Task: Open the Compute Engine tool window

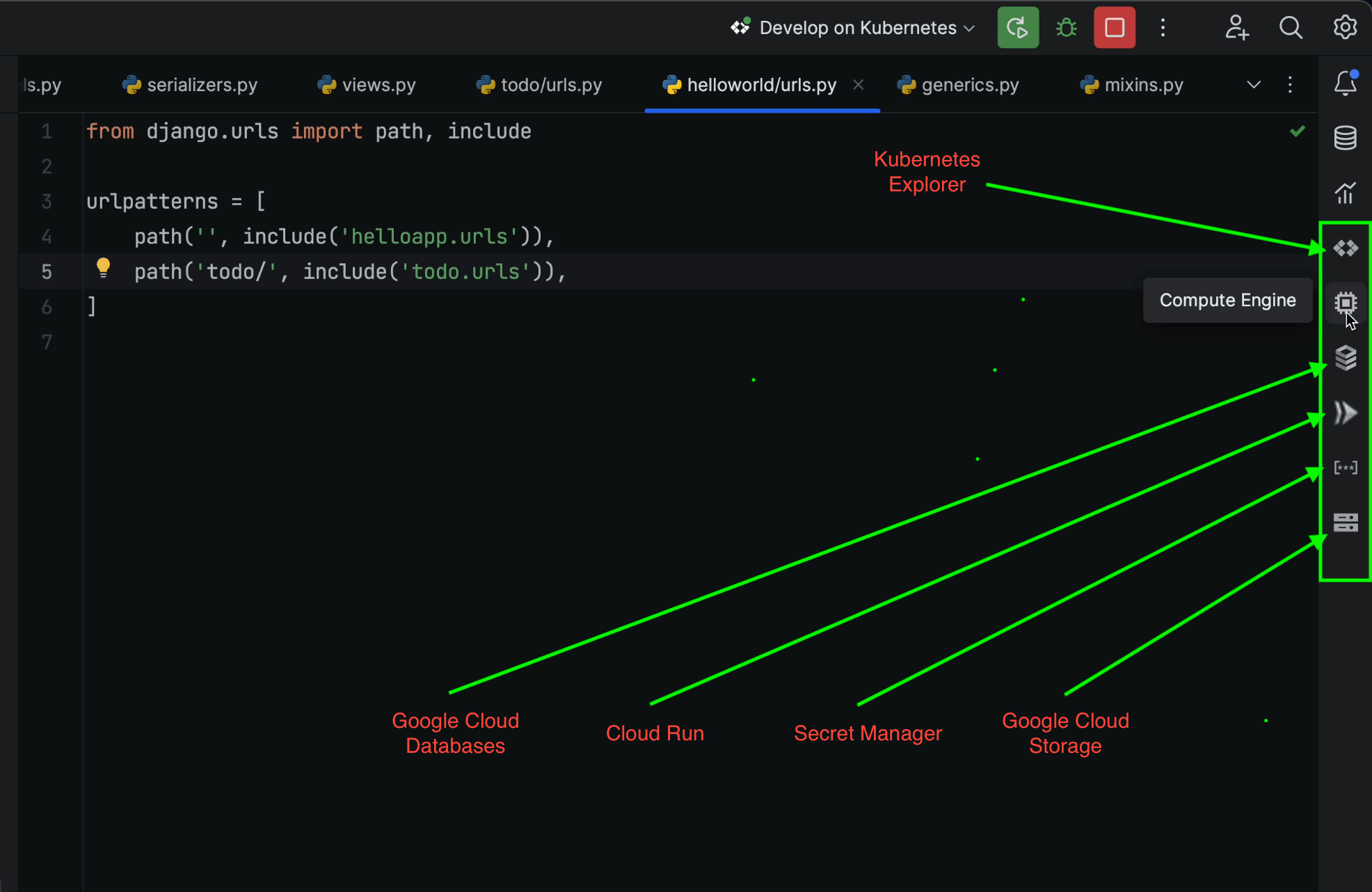Action: 1346,303
